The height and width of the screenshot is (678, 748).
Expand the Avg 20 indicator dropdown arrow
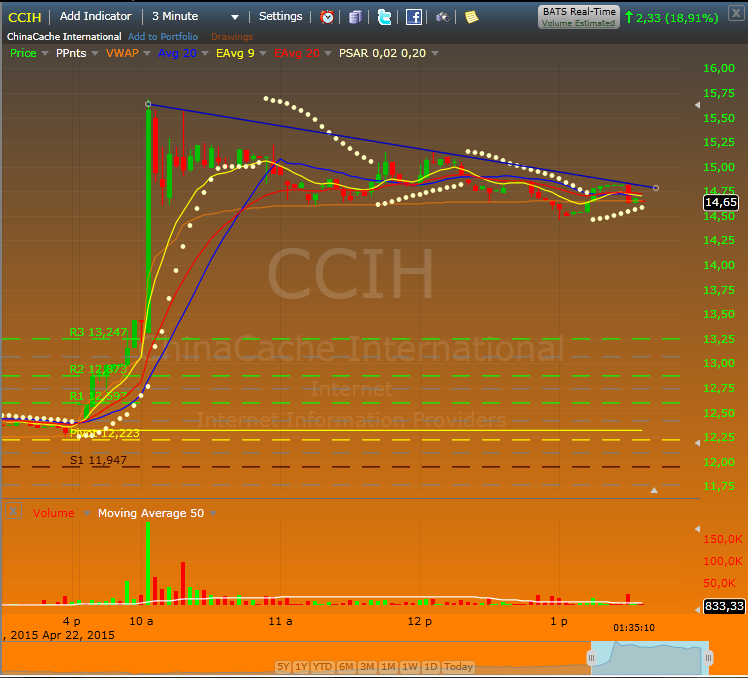205,53
